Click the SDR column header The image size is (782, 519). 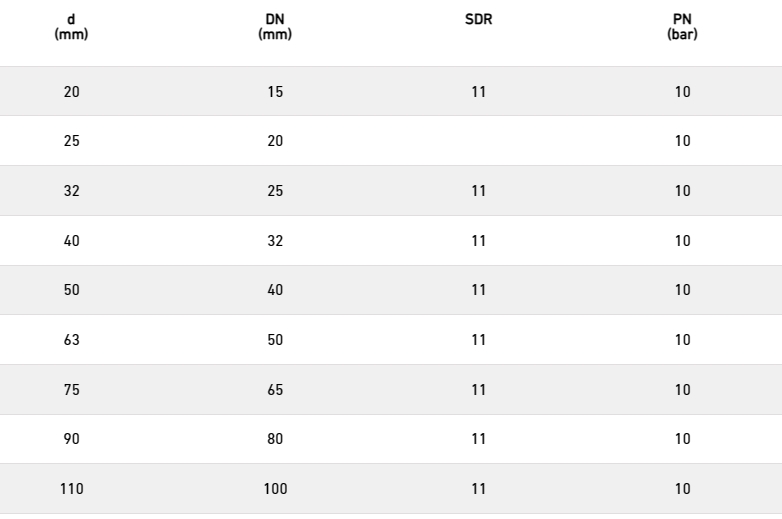(x=478, y=19)
